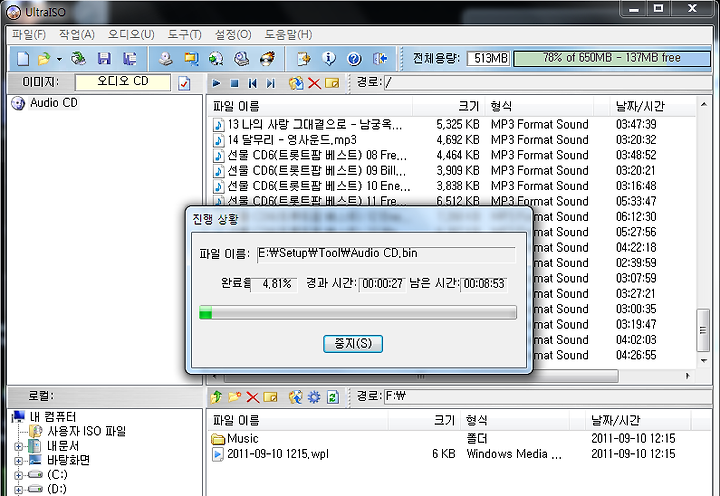The image size is (720, 496).
Task: Click the New image toolbar icon
Action: (x=23, y=59)
